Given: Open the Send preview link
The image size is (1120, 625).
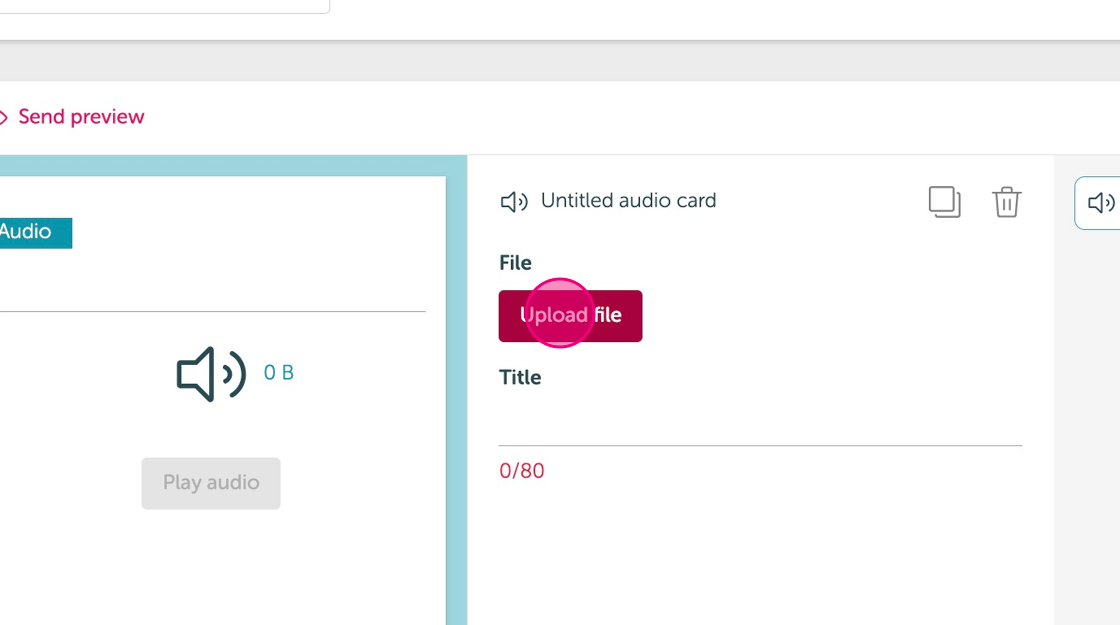Looking at the screenshot, I should [x=81, y=116].
